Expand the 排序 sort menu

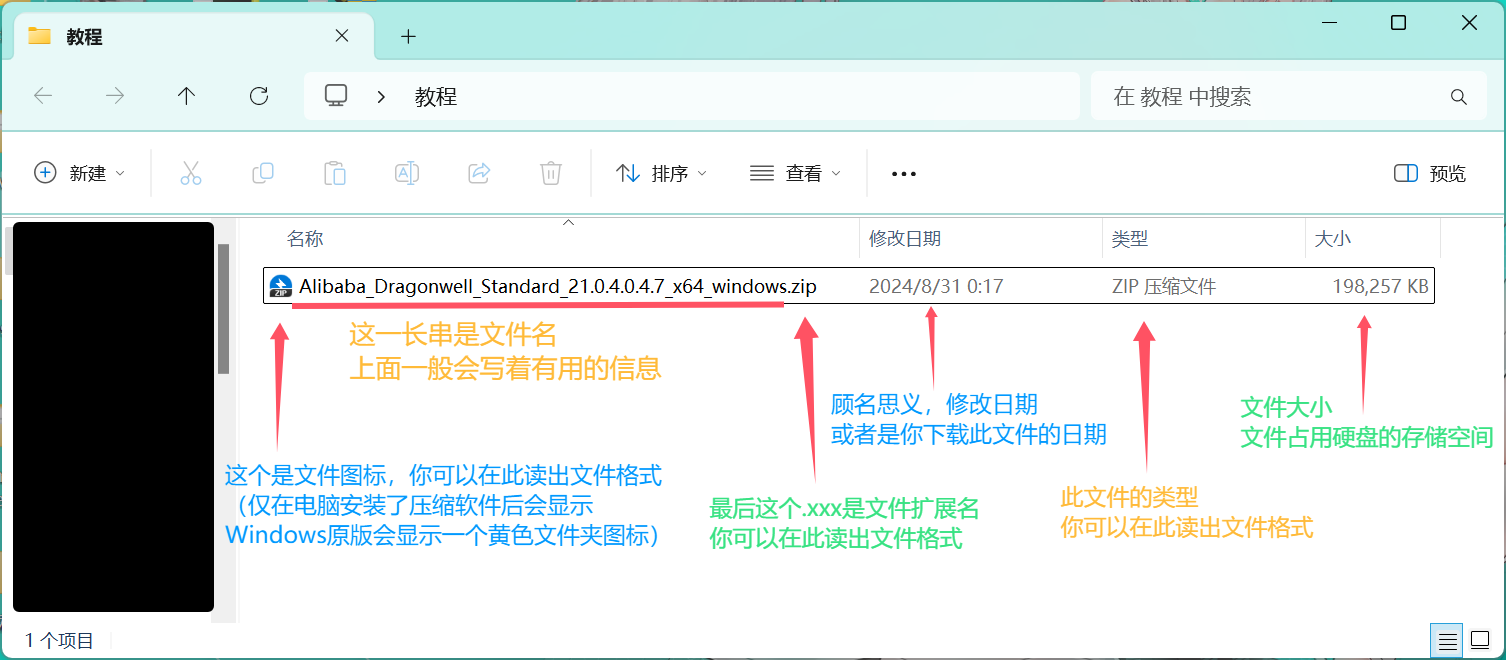[661, 173]
